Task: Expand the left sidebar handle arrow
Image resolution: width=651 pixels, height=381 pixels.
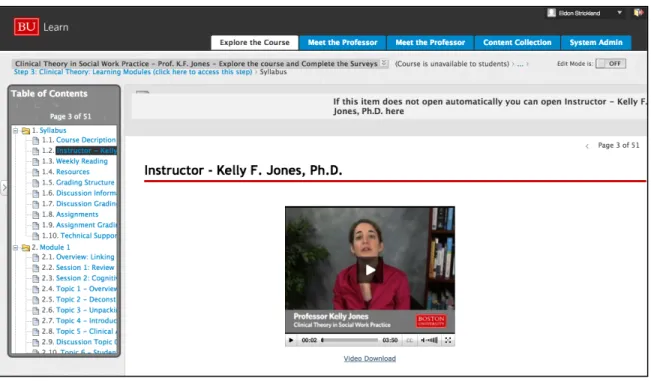Action: 4,188
